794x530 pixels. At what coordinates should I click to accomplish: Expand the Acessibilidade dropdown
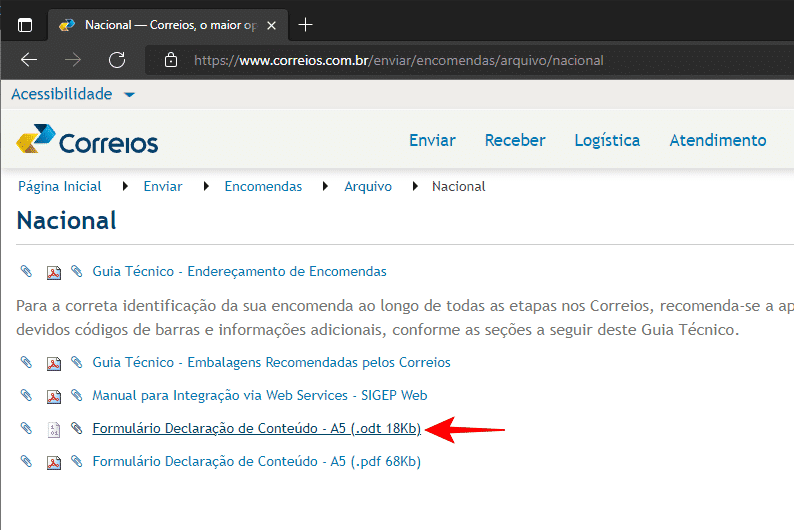(x=73, y=94)
